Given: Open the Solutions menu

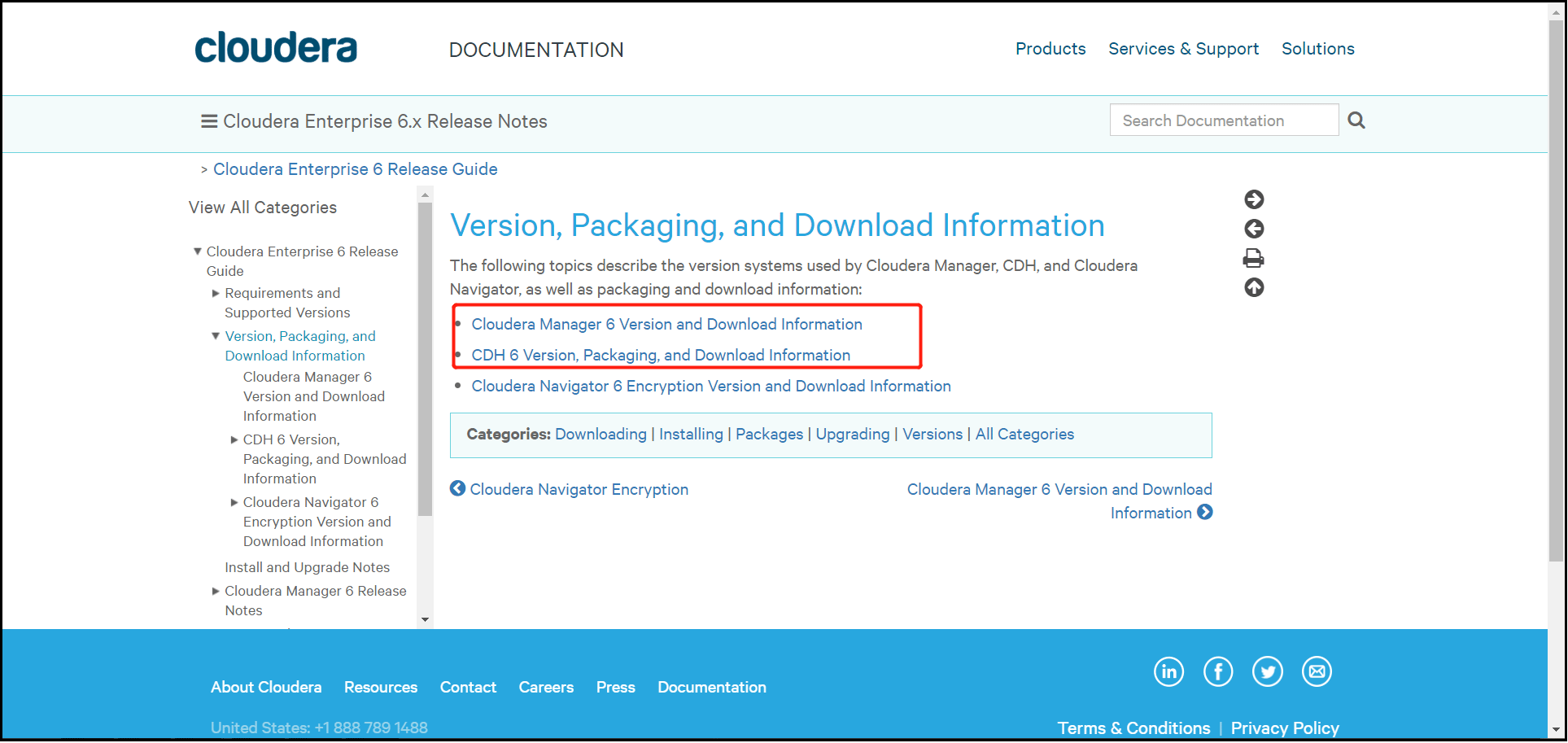Looking at the screenshot, I should click(1318, 49).
